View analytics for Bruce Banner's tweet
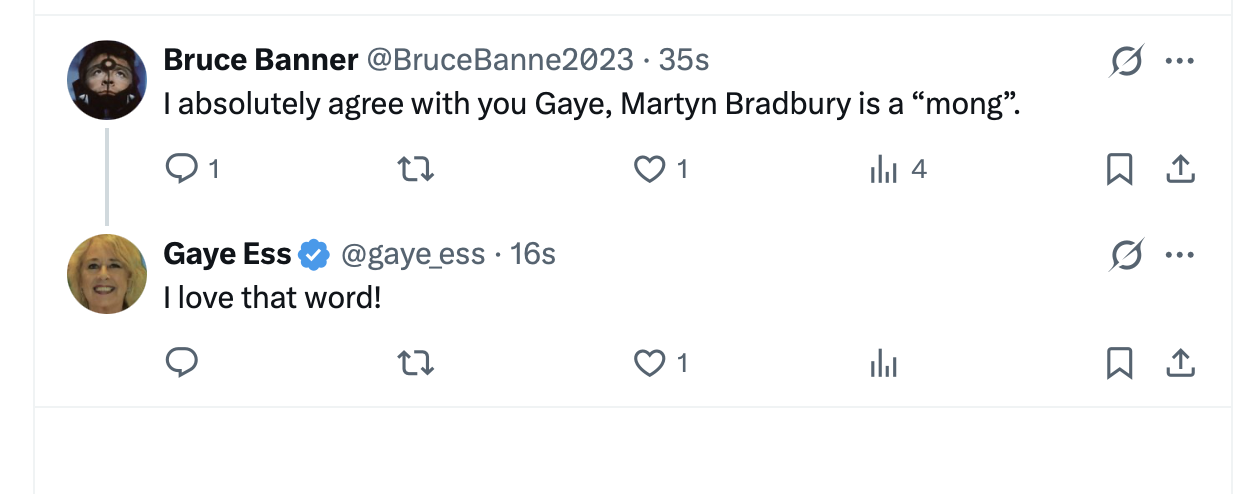Viewport: 1256px width, 494px height. tap(884, 171)
